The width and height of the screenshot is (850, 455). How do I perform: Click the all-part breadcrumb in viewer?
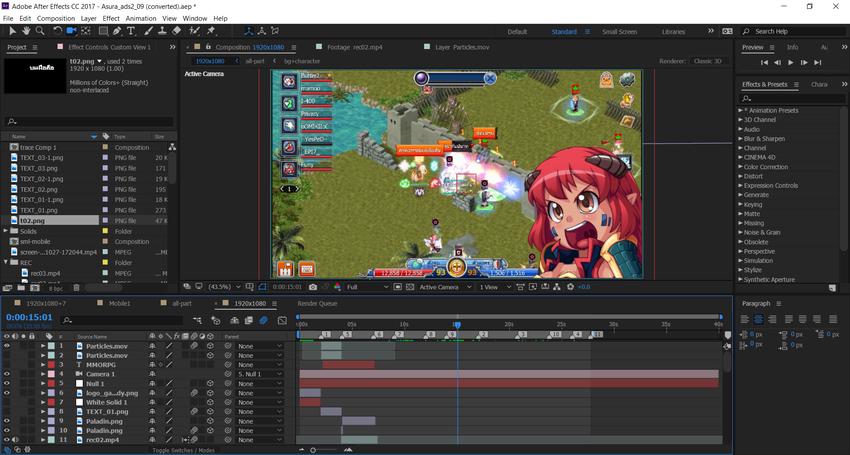point(255,61)
